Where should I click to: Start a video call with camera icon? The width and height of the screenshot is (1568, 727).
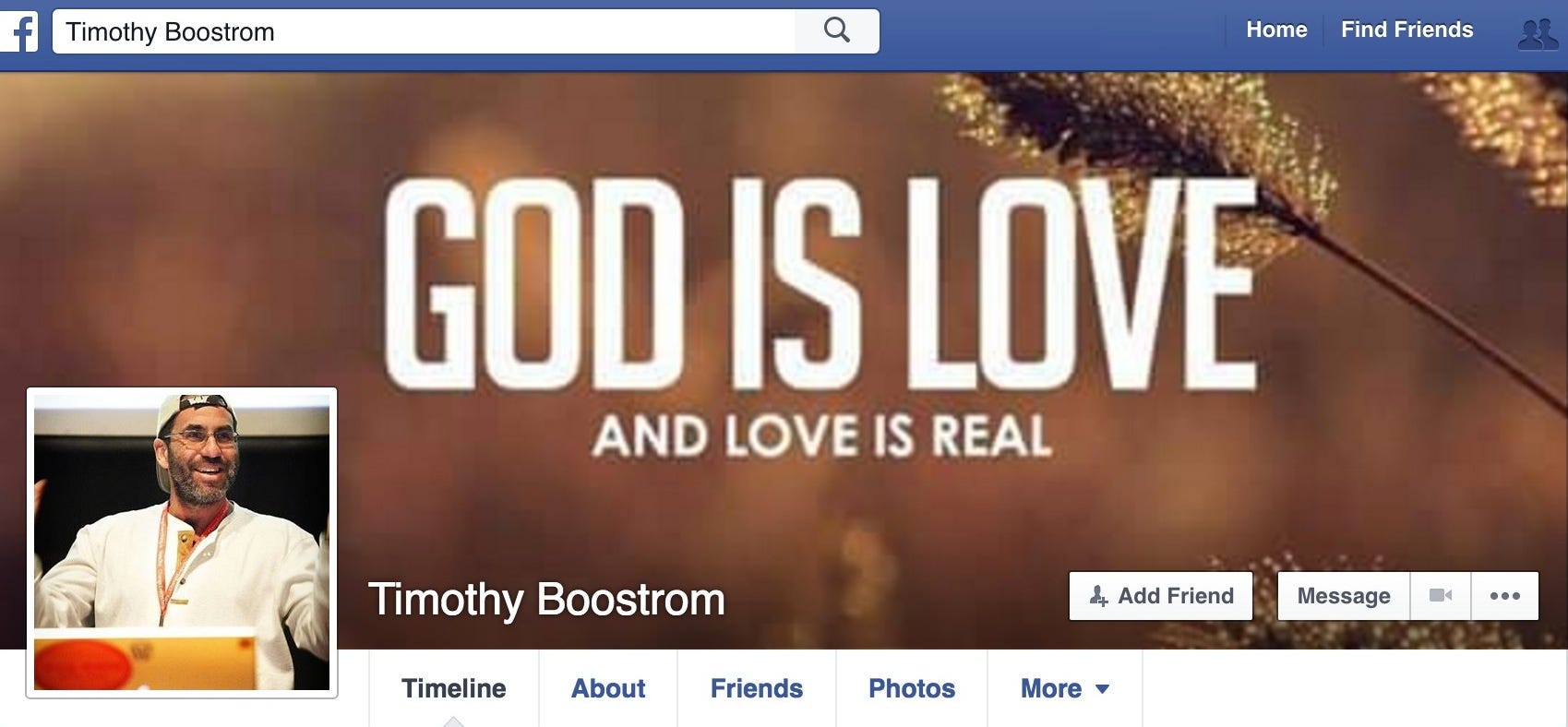(x=1440, y=596)
